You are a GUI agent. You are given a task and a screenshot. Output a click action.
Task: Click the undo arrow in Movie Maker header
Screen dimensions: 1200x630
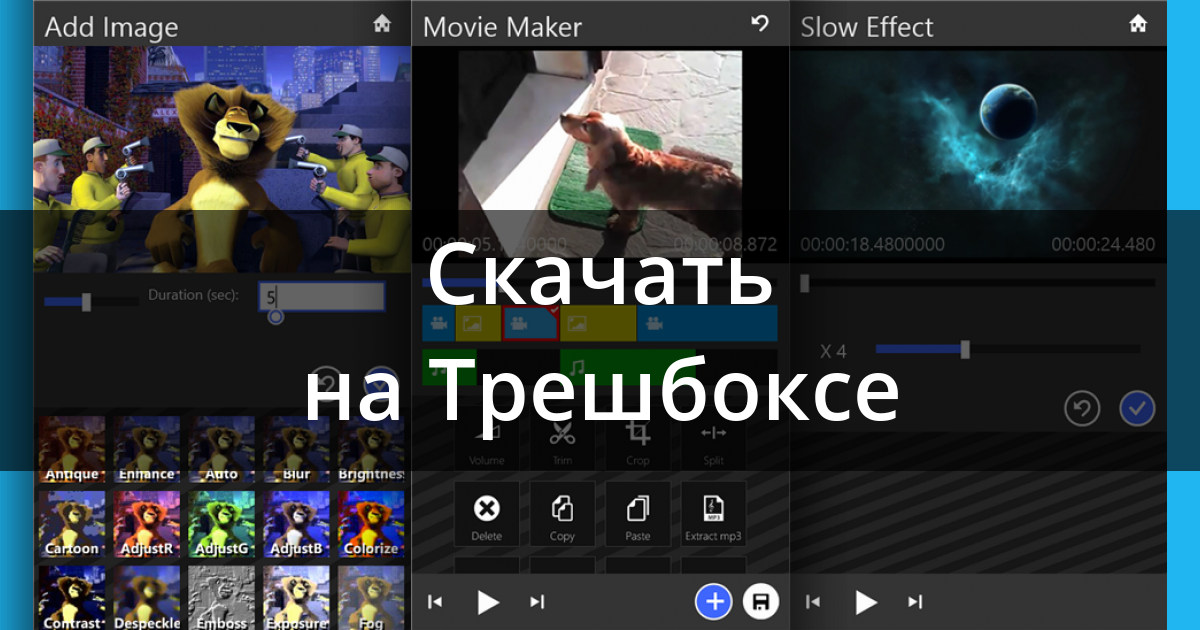coord(760,23)
